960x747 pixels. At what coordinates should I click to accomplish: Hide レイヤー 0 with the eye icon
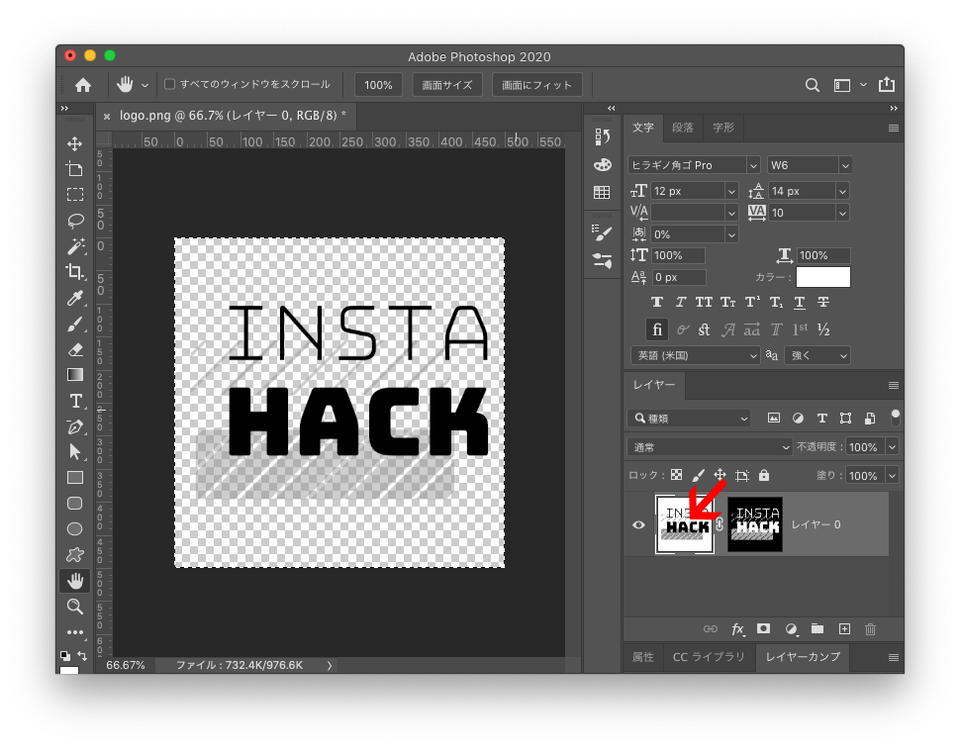(x=639, y=525)
